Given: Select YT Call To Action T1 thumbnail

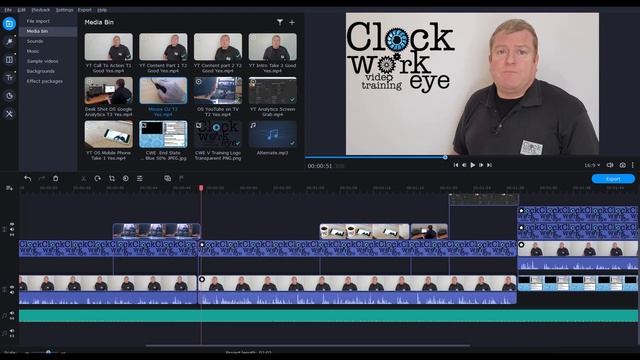Looking at the screenshot, I should tap(109, 47).
